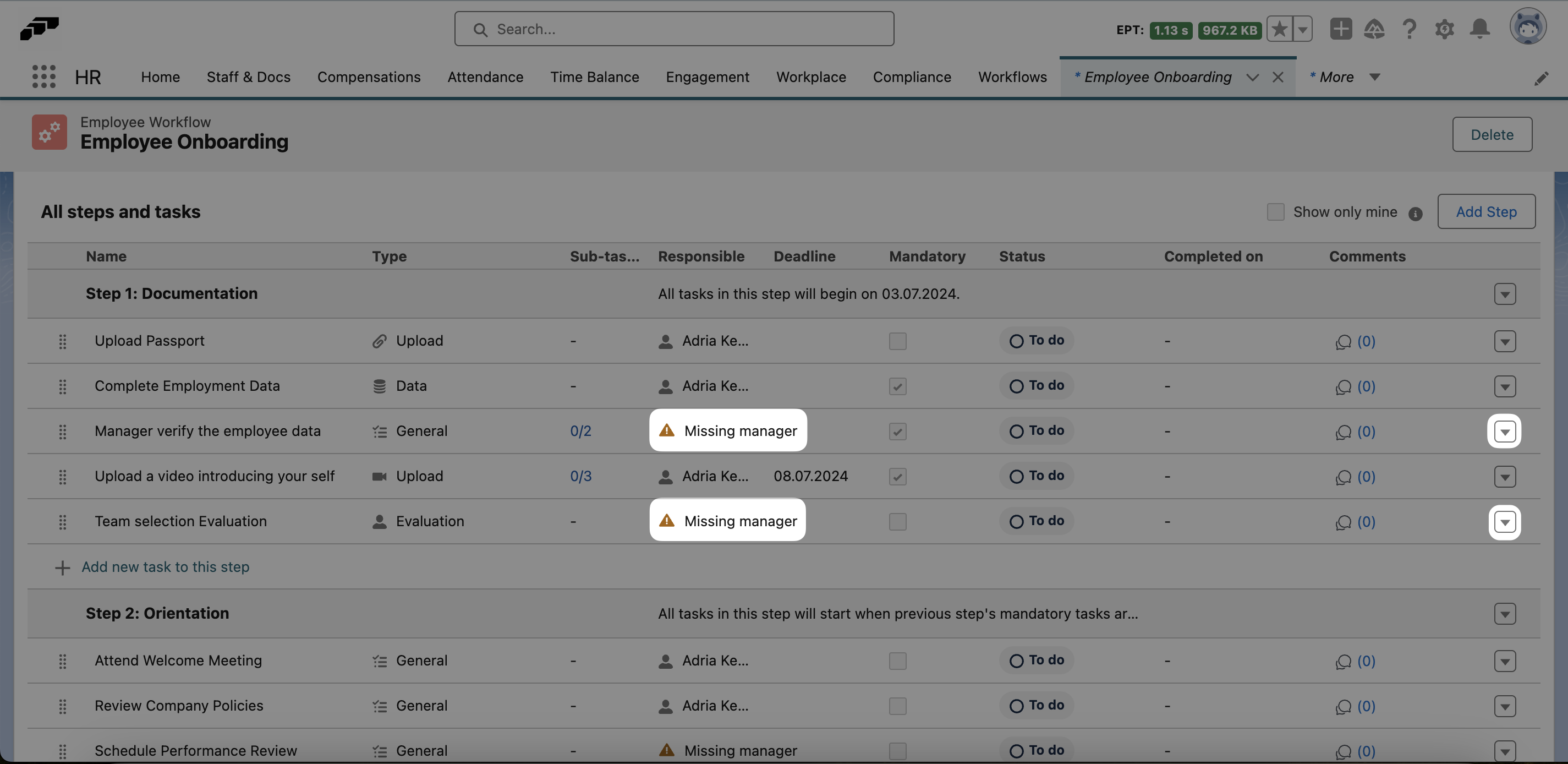Add new task to Step 1
Image resolution: width=1568 pixels, height=764 pixels.
[x=165, y=567]
